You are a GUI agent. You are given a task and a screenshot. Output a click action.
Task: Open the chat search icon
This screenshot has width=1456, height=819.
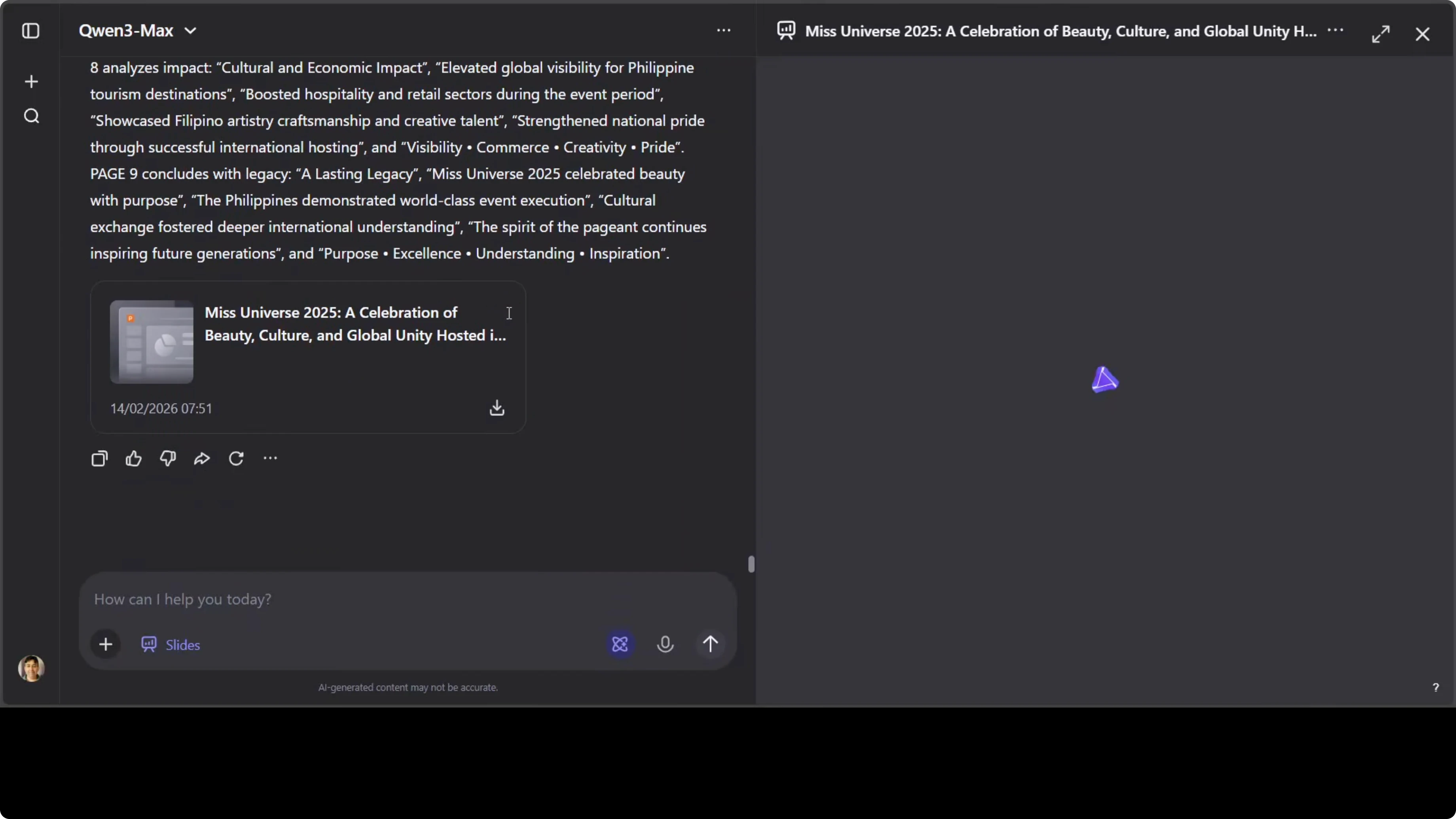point(32,116)
